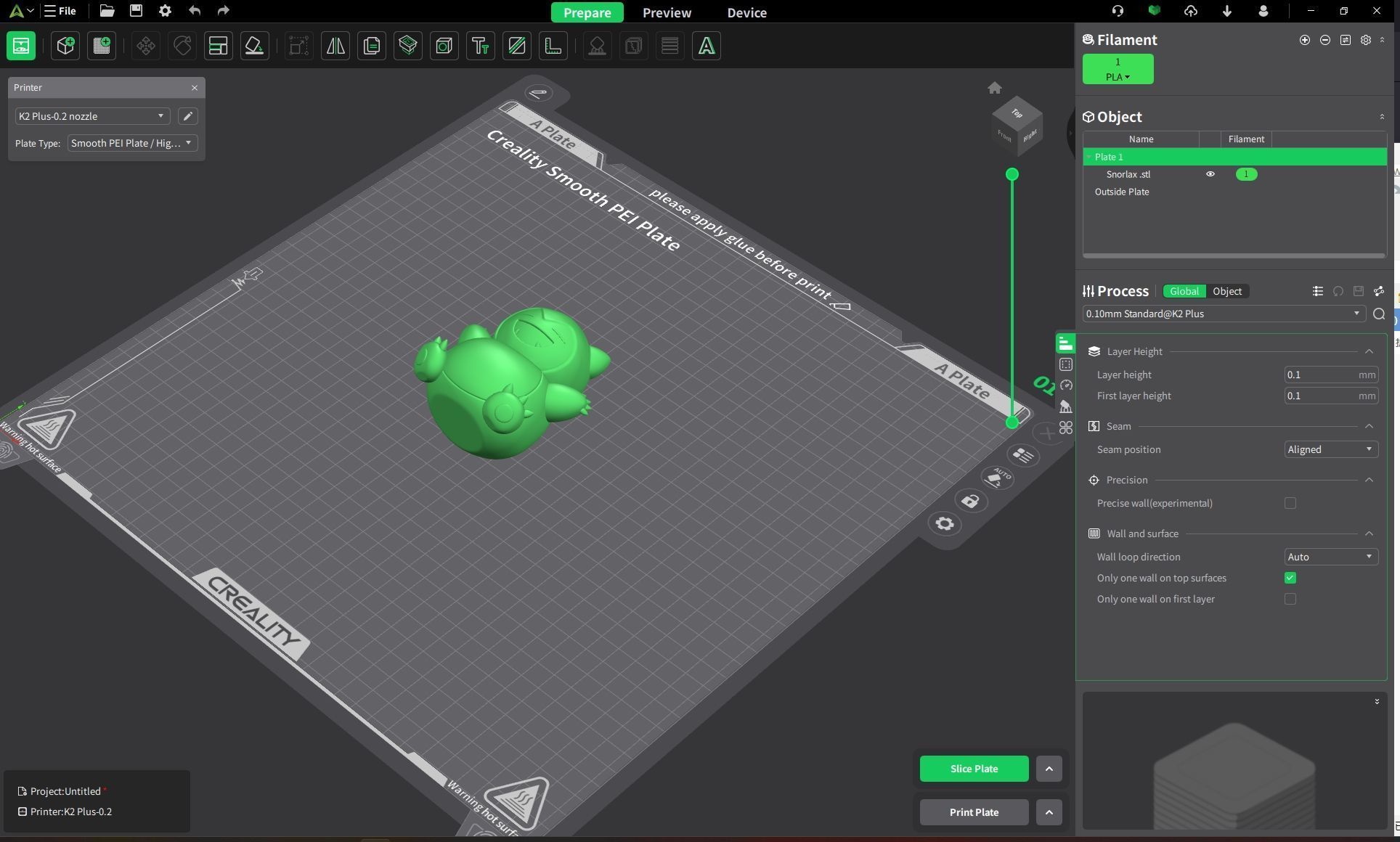The width and height of the screenshot is (1400, 842).
Task: Click the plate settings gear icon
Action: pos(945,524)
